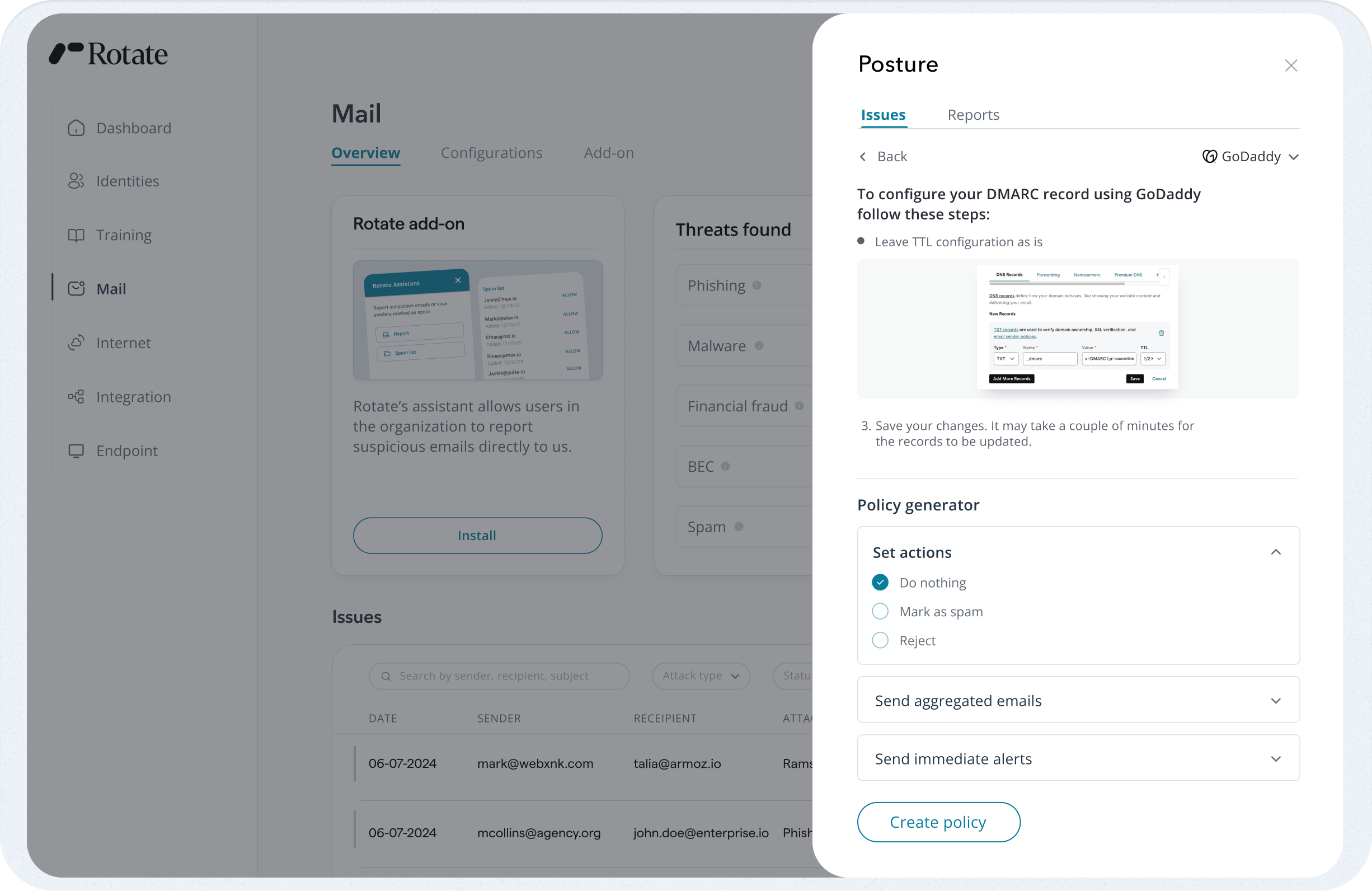Screen dimensions: 1372x891
Task: Click the Training book icon
Action: [76, 235]
